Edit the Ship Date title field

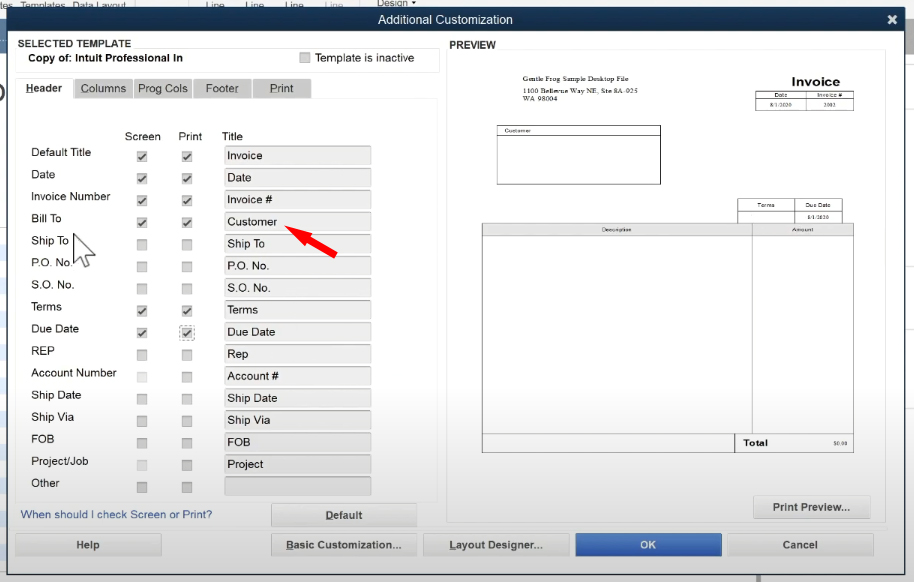coord(297,398)
